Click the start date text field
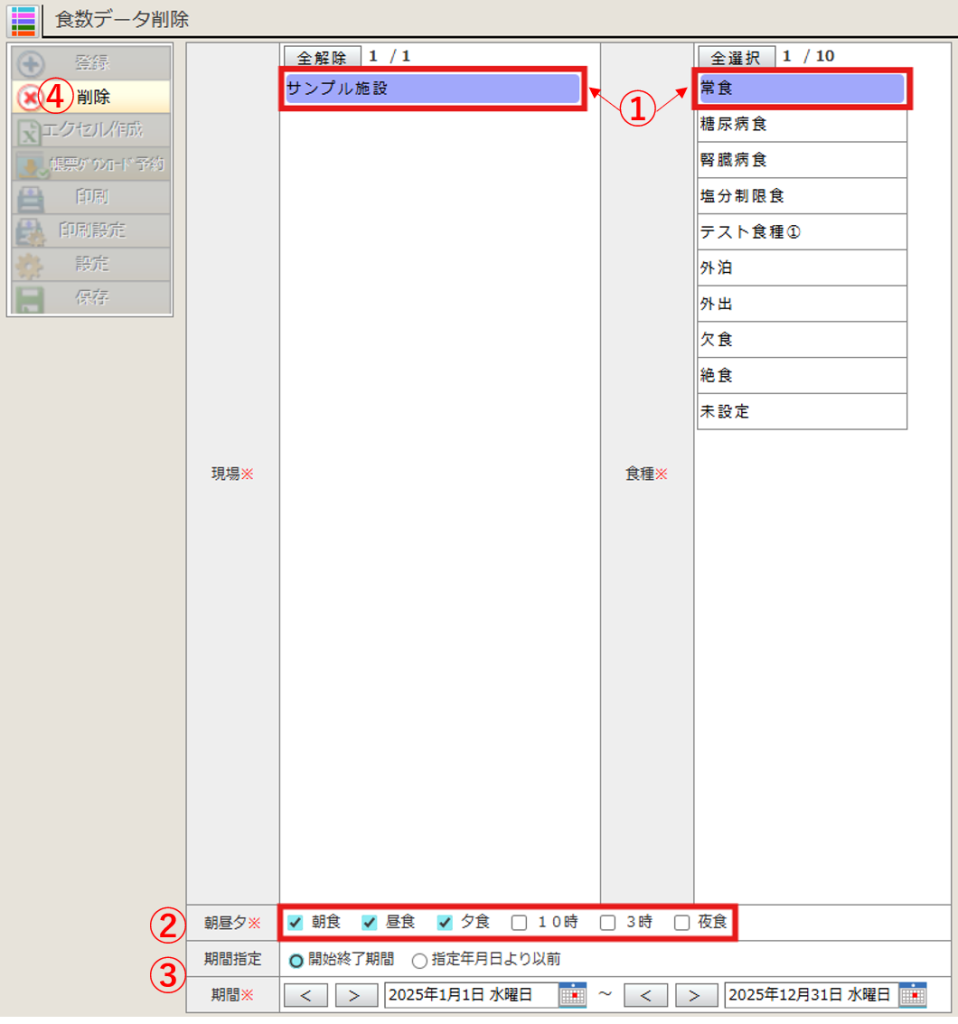The height and width of the screenshot is (1024, 958). pyautogui.click(x=470, y=995)
